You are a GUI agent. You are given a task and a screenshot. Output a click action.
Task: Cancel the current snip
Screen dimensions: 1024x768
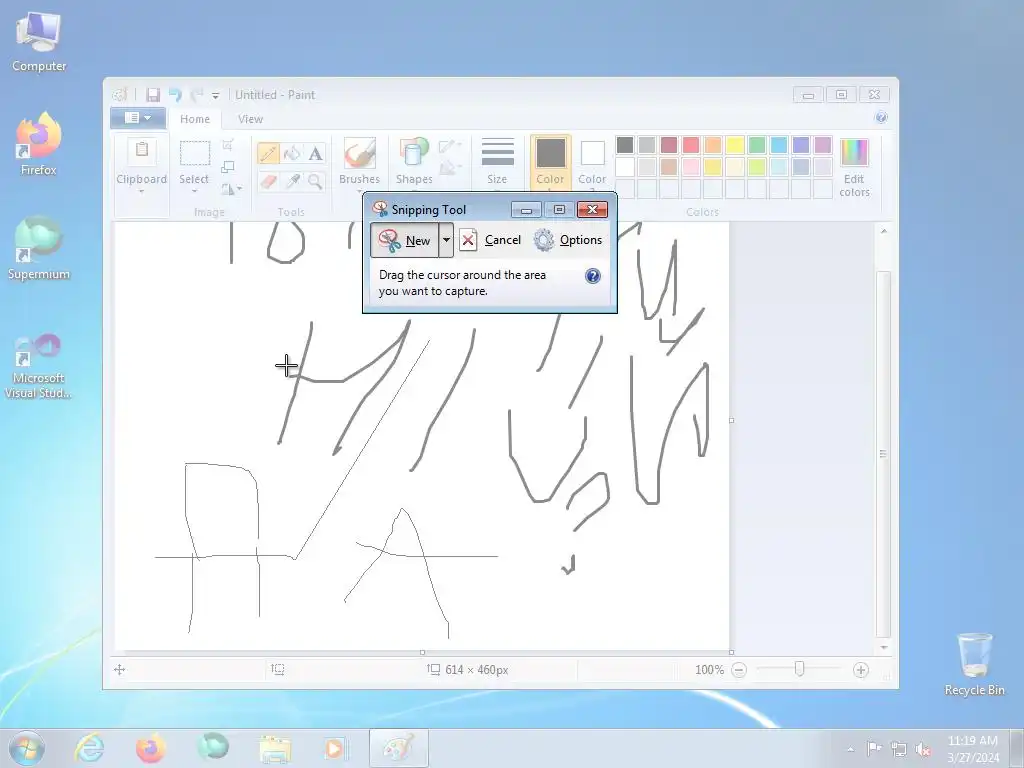tap(490, 240)
